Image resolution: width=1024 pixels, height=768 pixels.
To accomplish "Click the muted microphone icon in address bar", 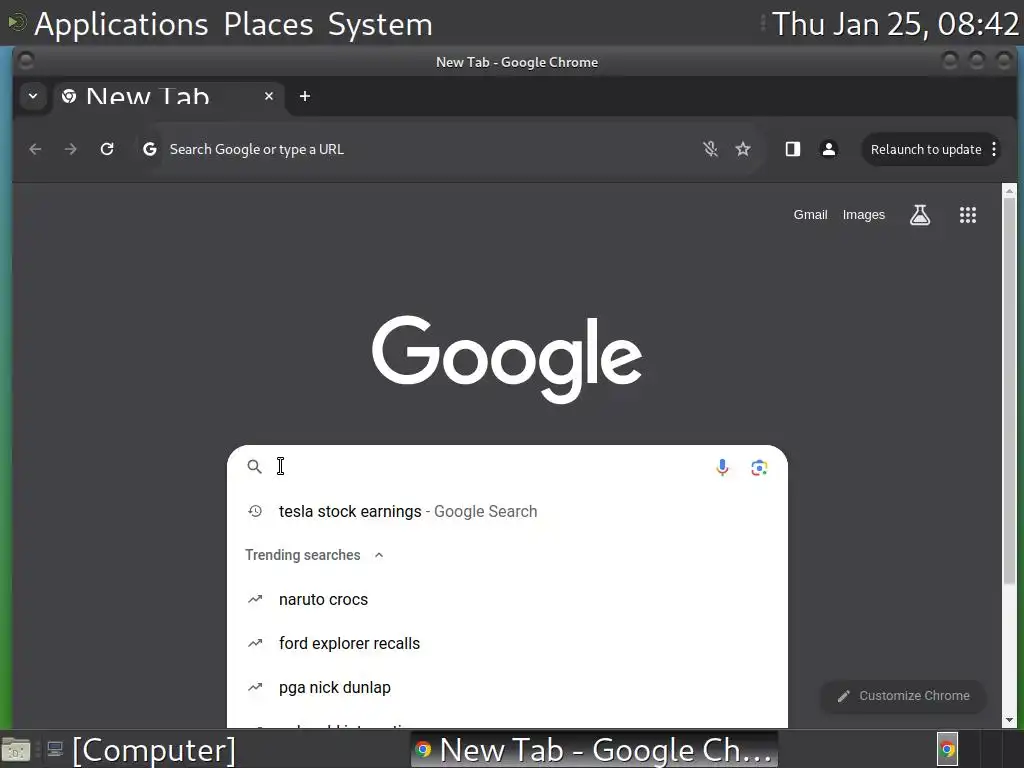I will coord(711,150).
